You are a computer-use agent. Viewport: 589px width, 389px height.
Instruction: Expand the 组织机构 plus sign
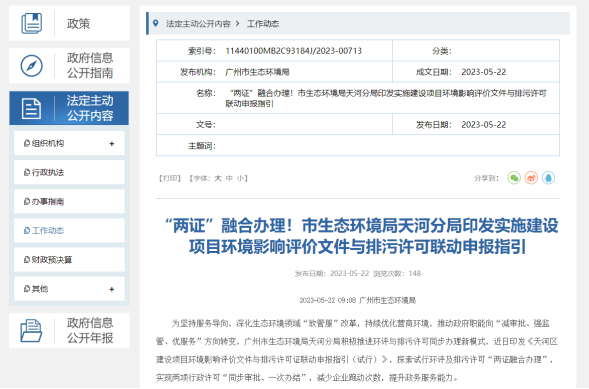coord(112,143)
